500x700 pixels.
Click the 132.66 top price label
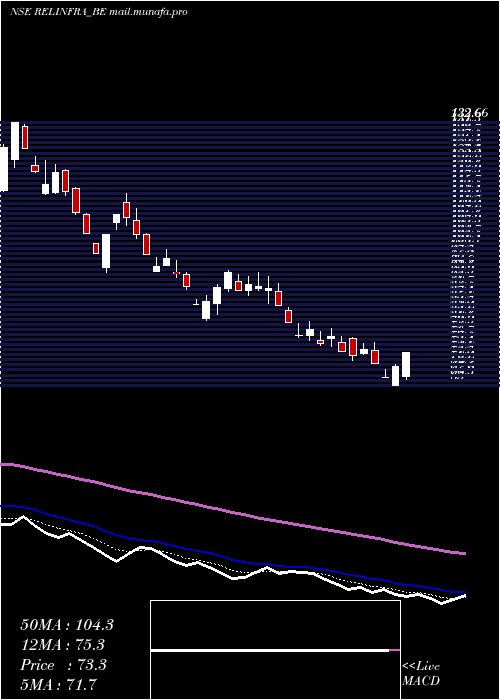coord(470,113)
